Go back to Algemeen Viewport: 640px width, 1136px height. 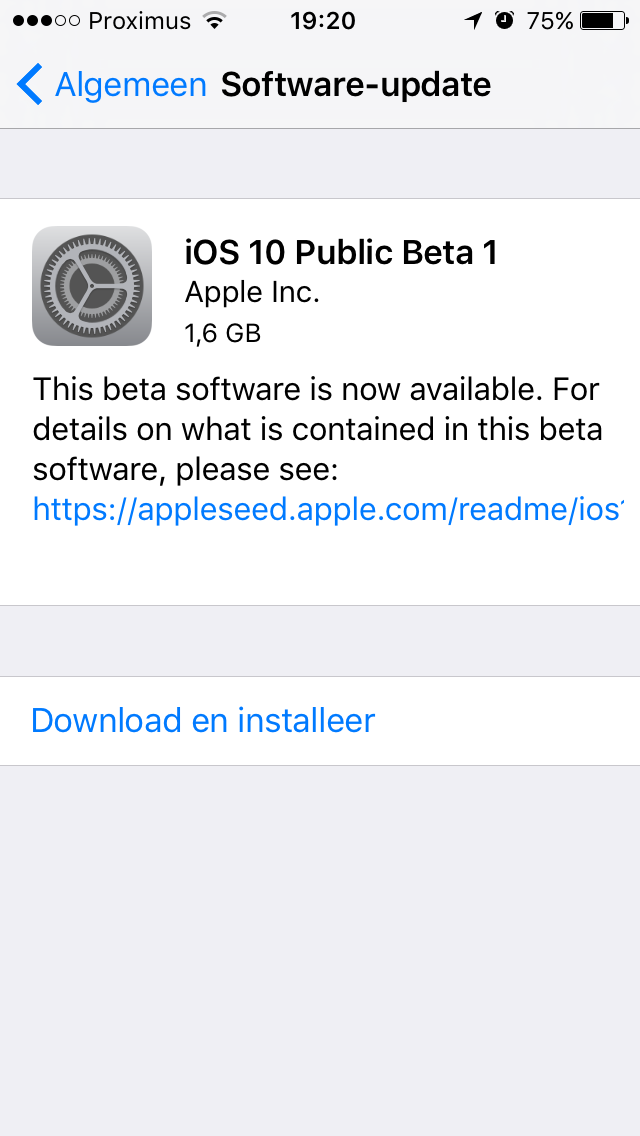(130, 85)
